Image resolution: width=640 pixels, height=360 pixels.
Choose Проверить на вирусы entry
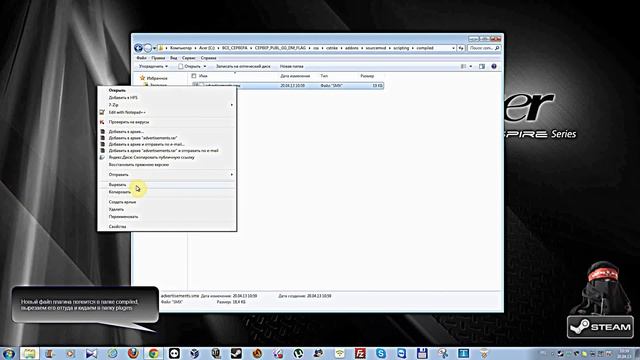(x=129, y=122)
